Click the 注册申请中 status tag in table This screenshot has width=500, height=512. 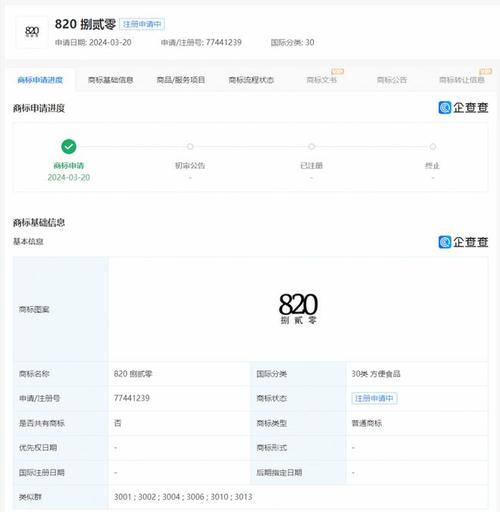[x=374, y=398]
